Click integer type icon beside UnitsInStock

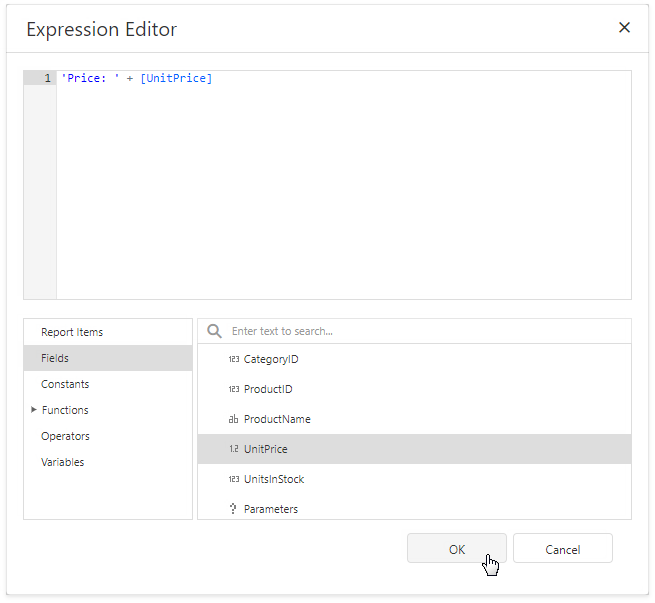point(234,479)
